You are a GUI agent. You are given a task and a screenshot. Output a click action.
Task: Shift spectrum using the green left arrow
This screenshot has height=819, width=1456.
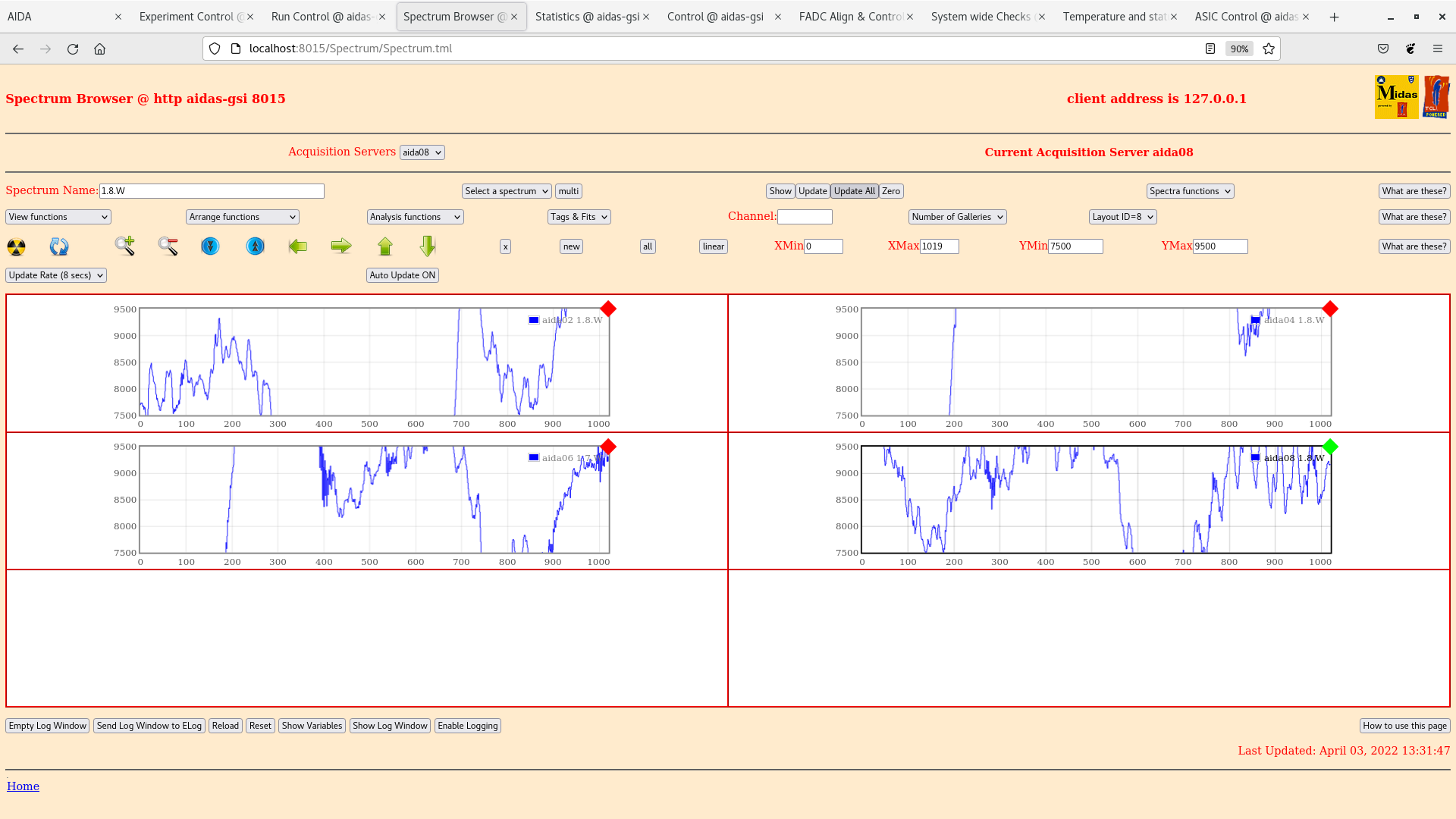(x=298, y=246)
